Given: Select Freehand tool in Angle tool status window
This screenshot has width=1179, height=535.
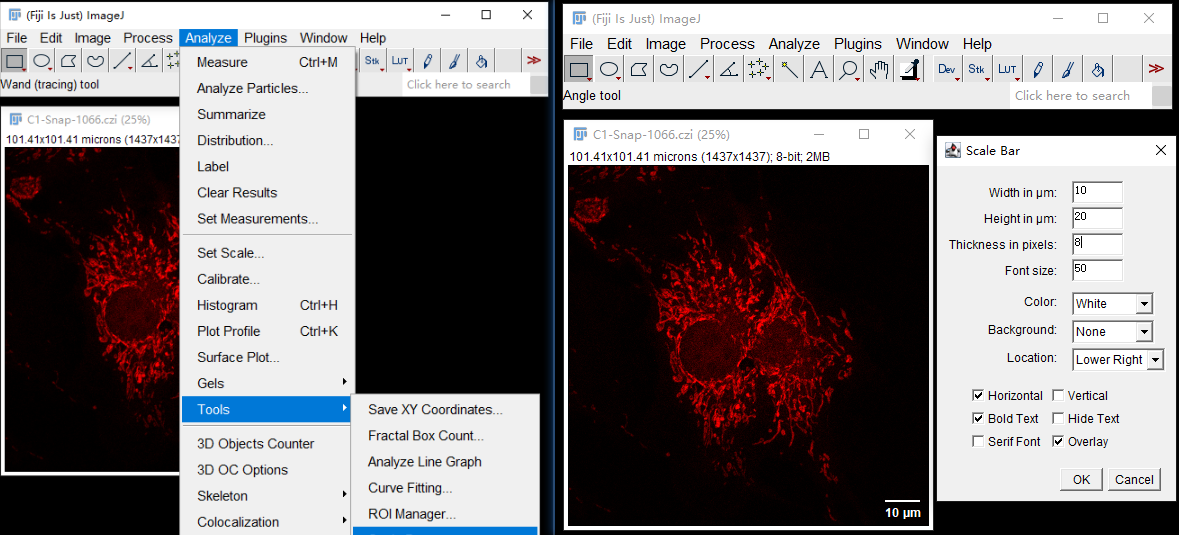Looking at the screenshot, I should [669, 70].
